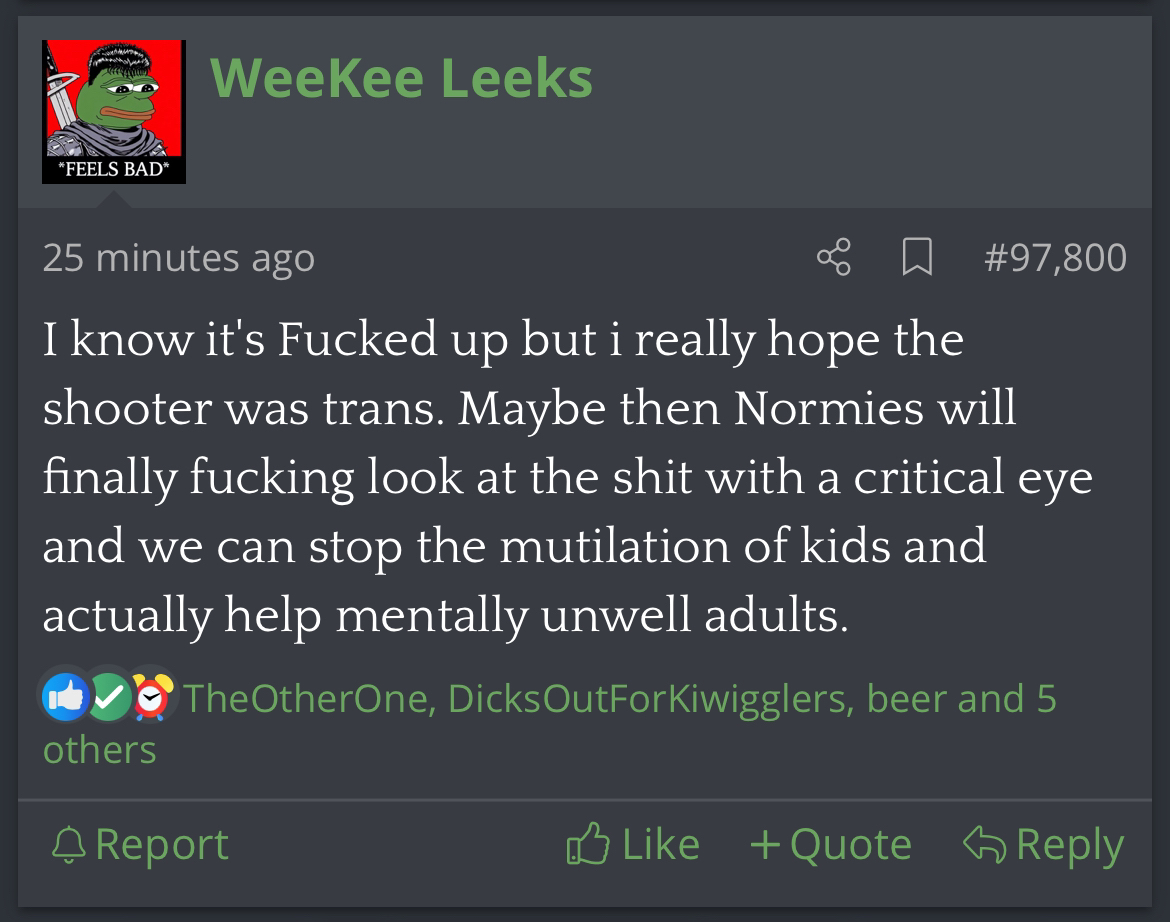This screenshot has height=922, width=1170.
Task: Open the Pepe avatar profile picture
Action: 113,112
